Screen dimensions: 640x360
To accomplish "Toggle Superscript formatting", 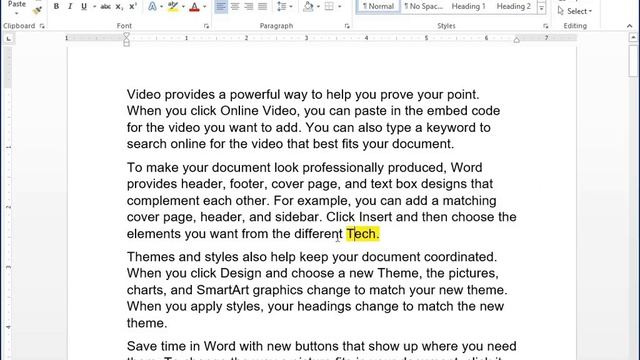I will pyautogui.click(x=133, y=6).
